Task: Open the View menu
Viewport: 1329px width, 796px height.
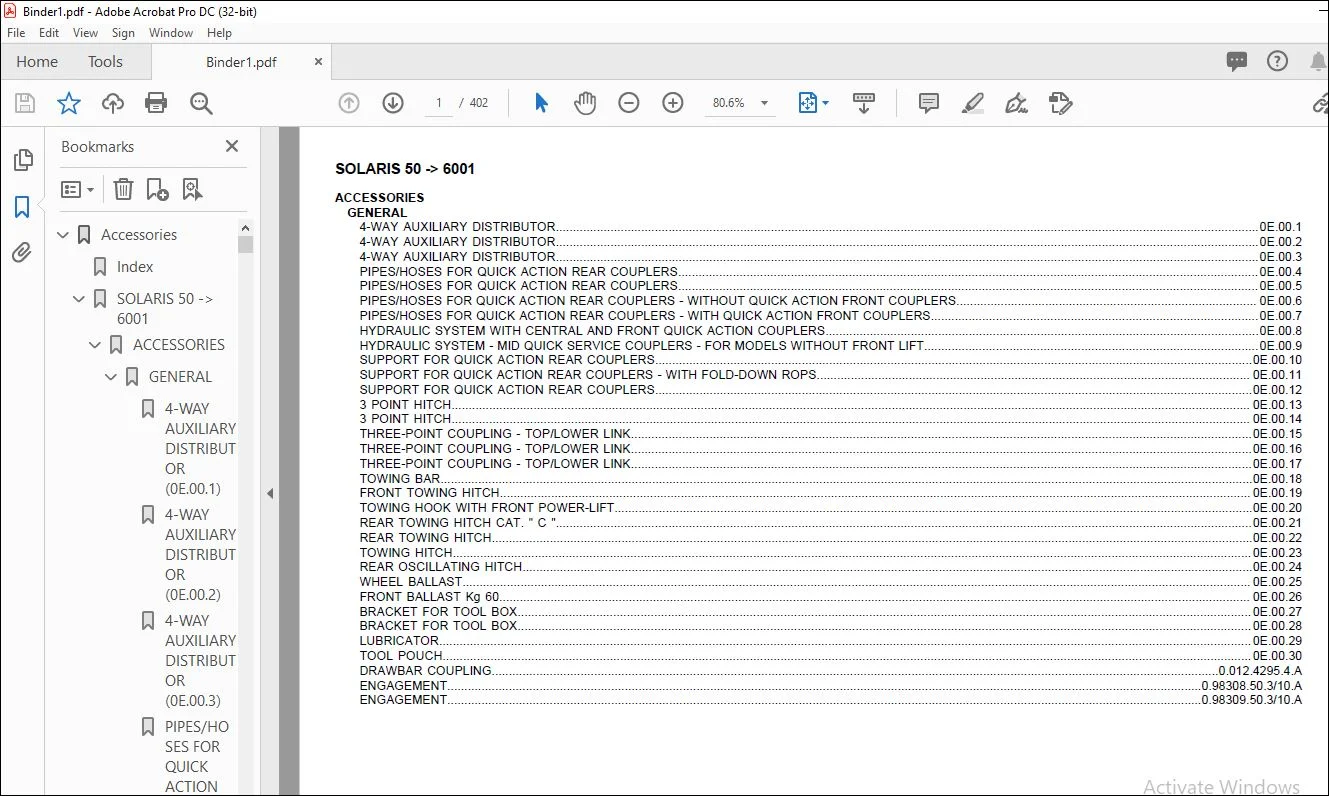Action: coord(85,33)
